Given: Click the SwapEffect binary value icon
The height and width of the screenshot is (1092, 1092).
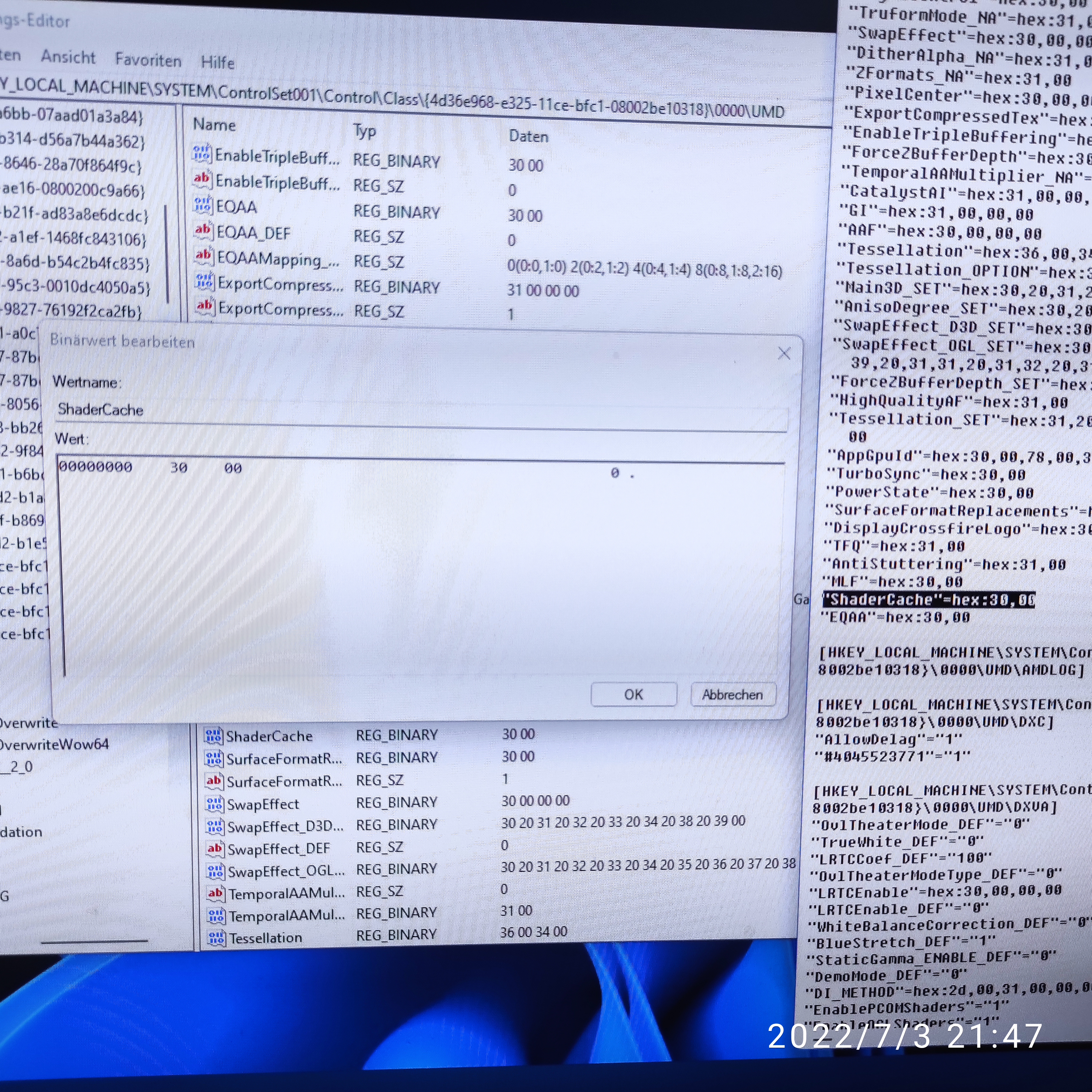Looking at the screenshot, I should pos(214,803).
